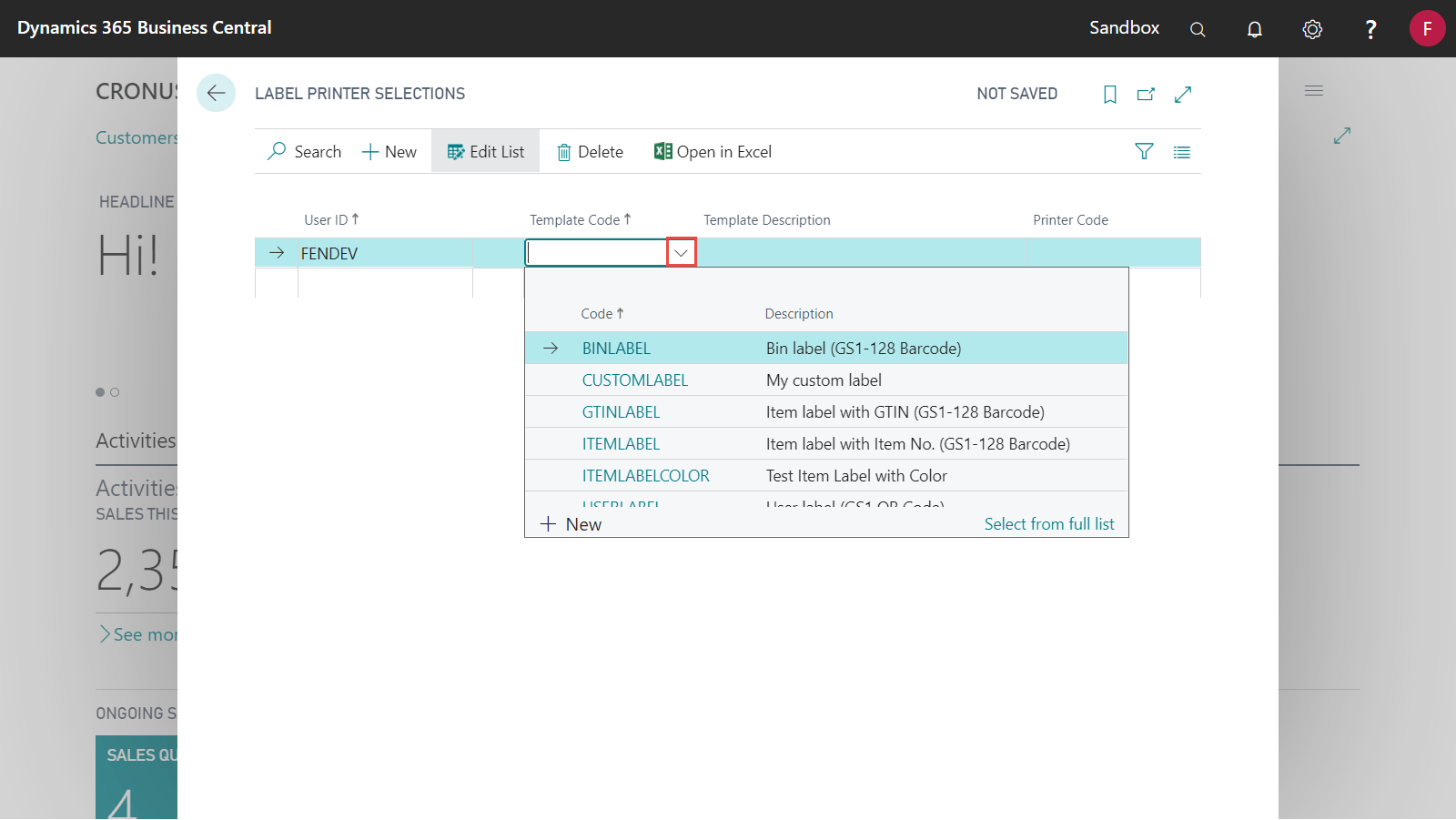Collapse the Template Code dropdown arrow
Viewport: 1456px width, 820px height.
tap(681, 253)
